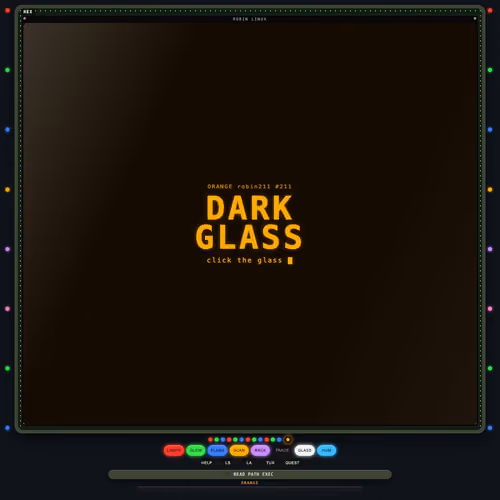Click the ORANGE robin211 #211 line
The width and height of the screenshot is (500, 500).
249,186
